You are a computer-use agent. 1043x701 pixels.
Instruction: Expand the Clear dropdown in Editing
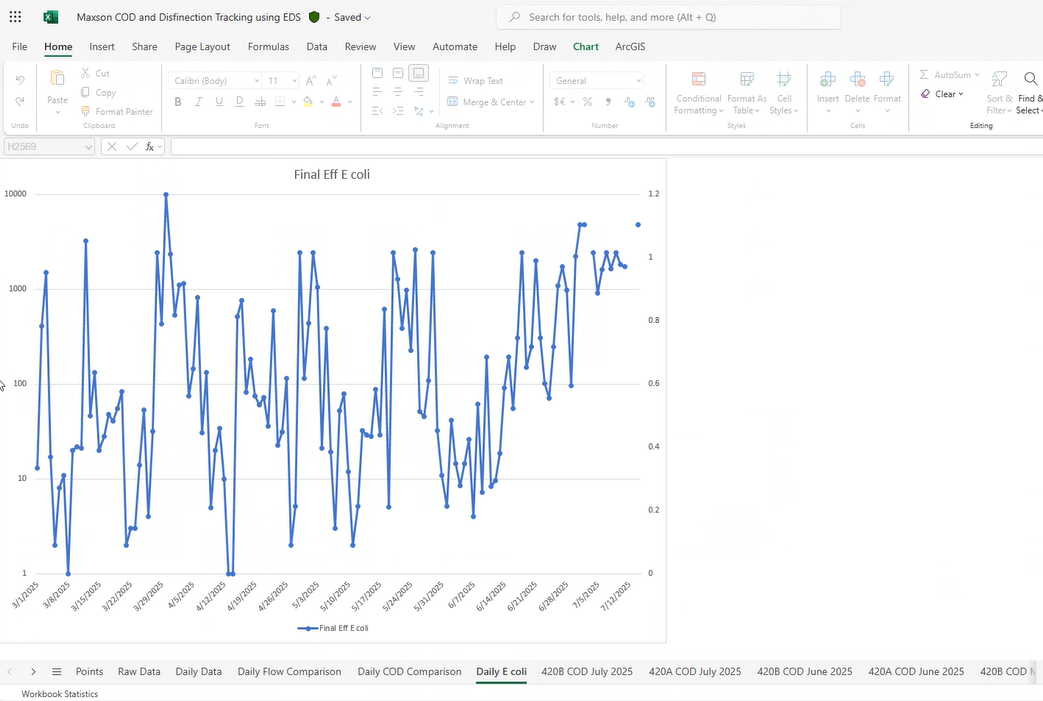tap(961, 95)
